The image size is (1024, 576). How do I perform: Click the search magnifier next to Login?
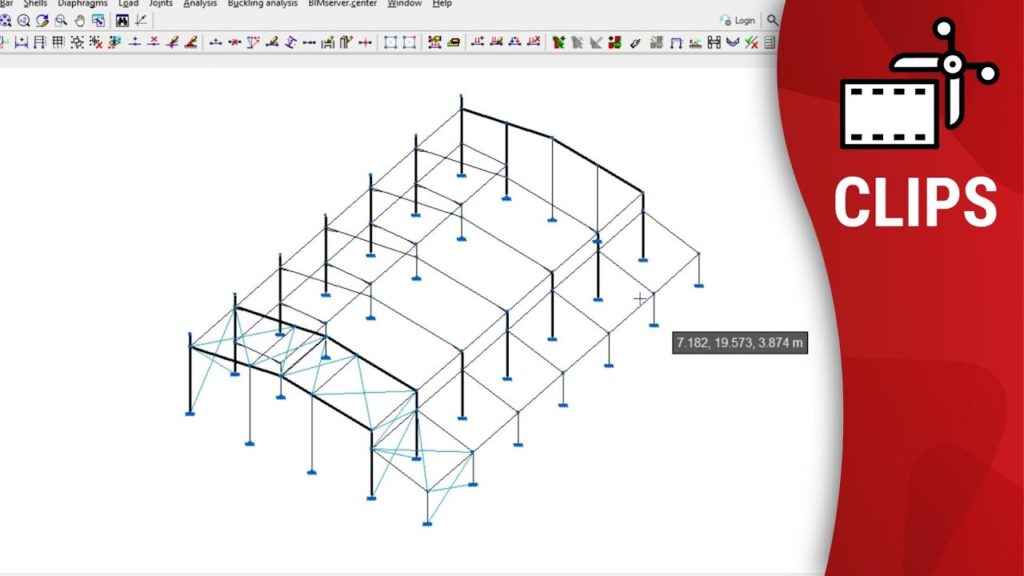[774, 20]
